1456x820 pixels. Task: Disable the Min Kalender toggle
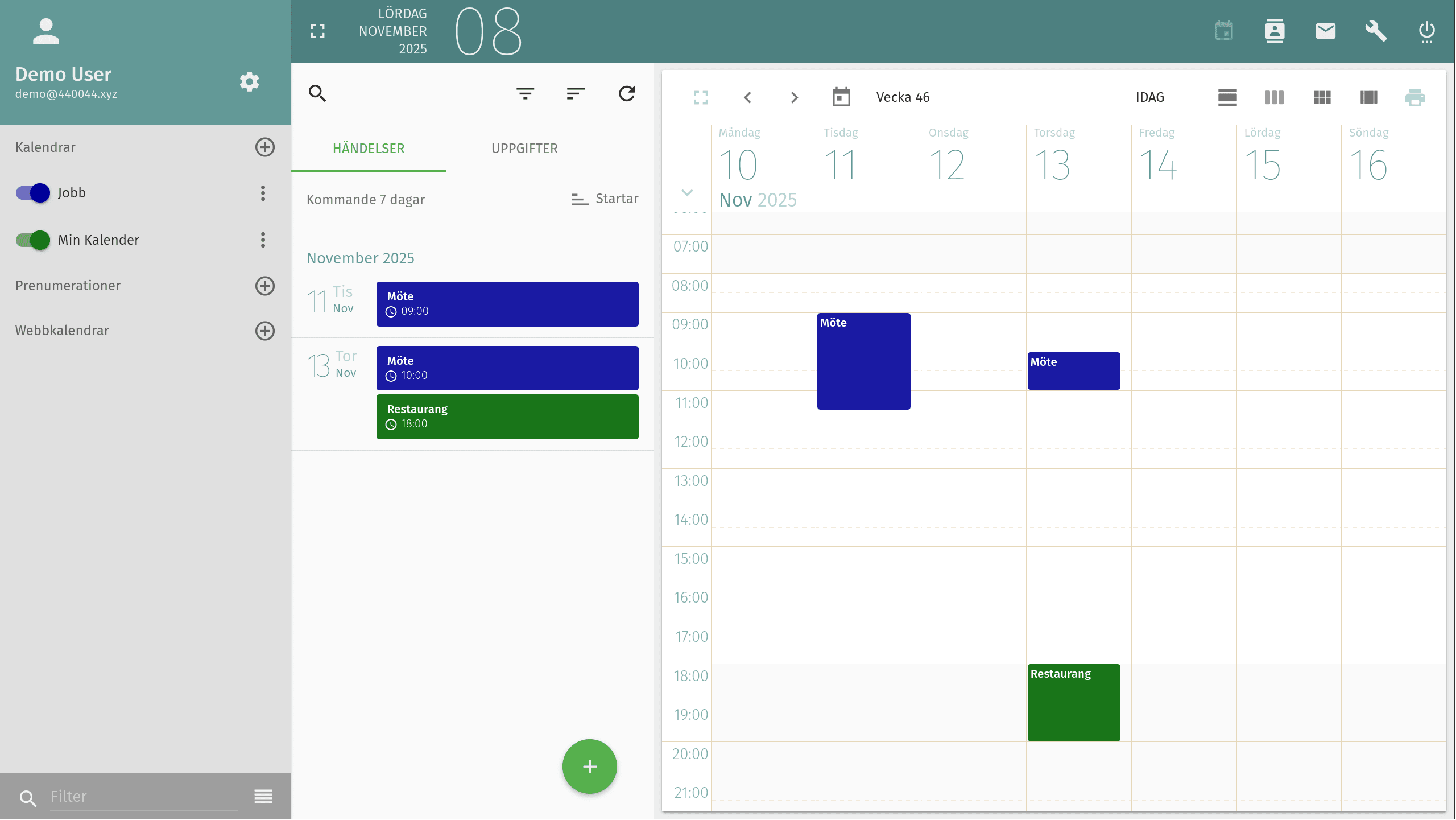click(x=33, y=240)
